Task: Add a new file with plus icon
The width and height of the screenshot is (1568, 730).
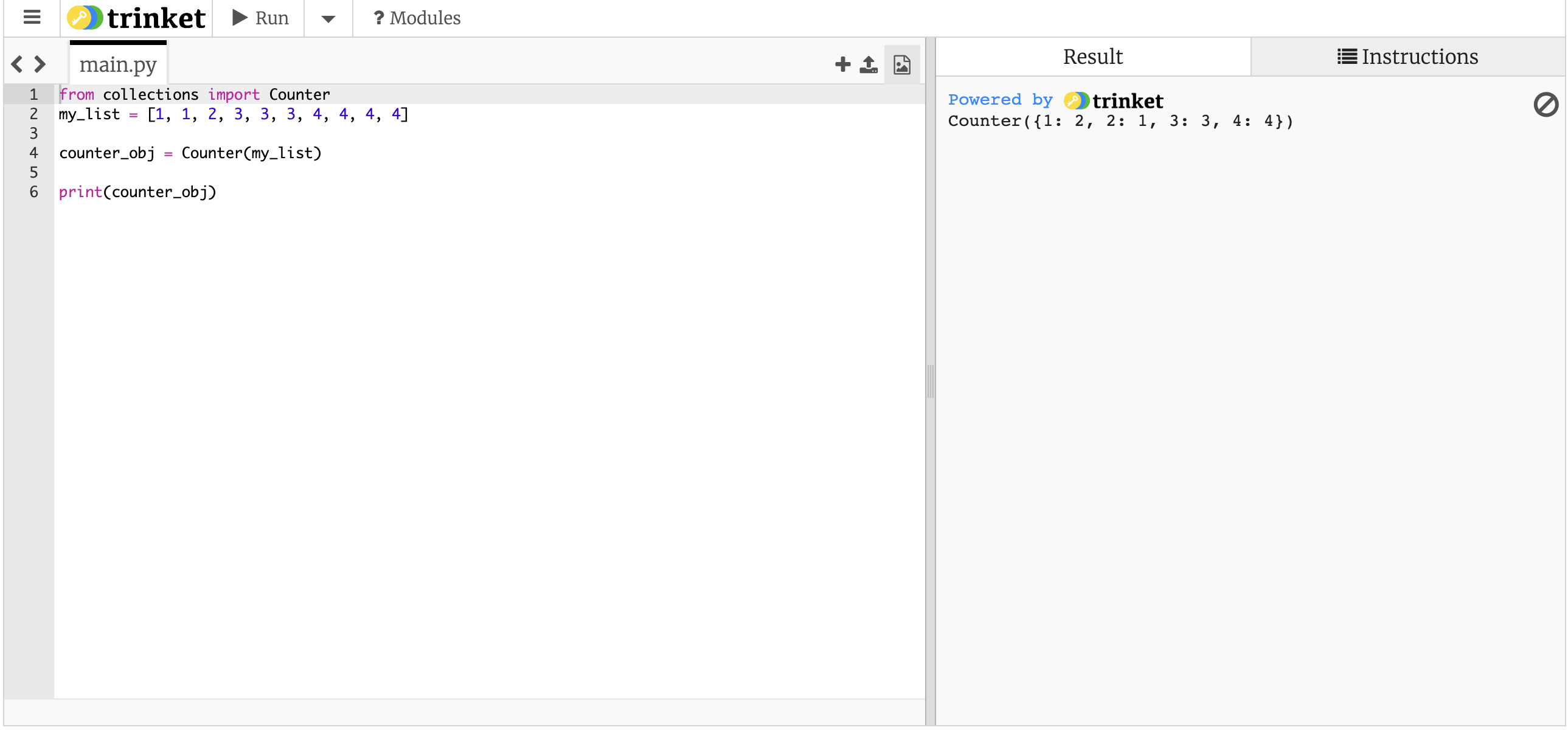Action: [x=842, y=64]
